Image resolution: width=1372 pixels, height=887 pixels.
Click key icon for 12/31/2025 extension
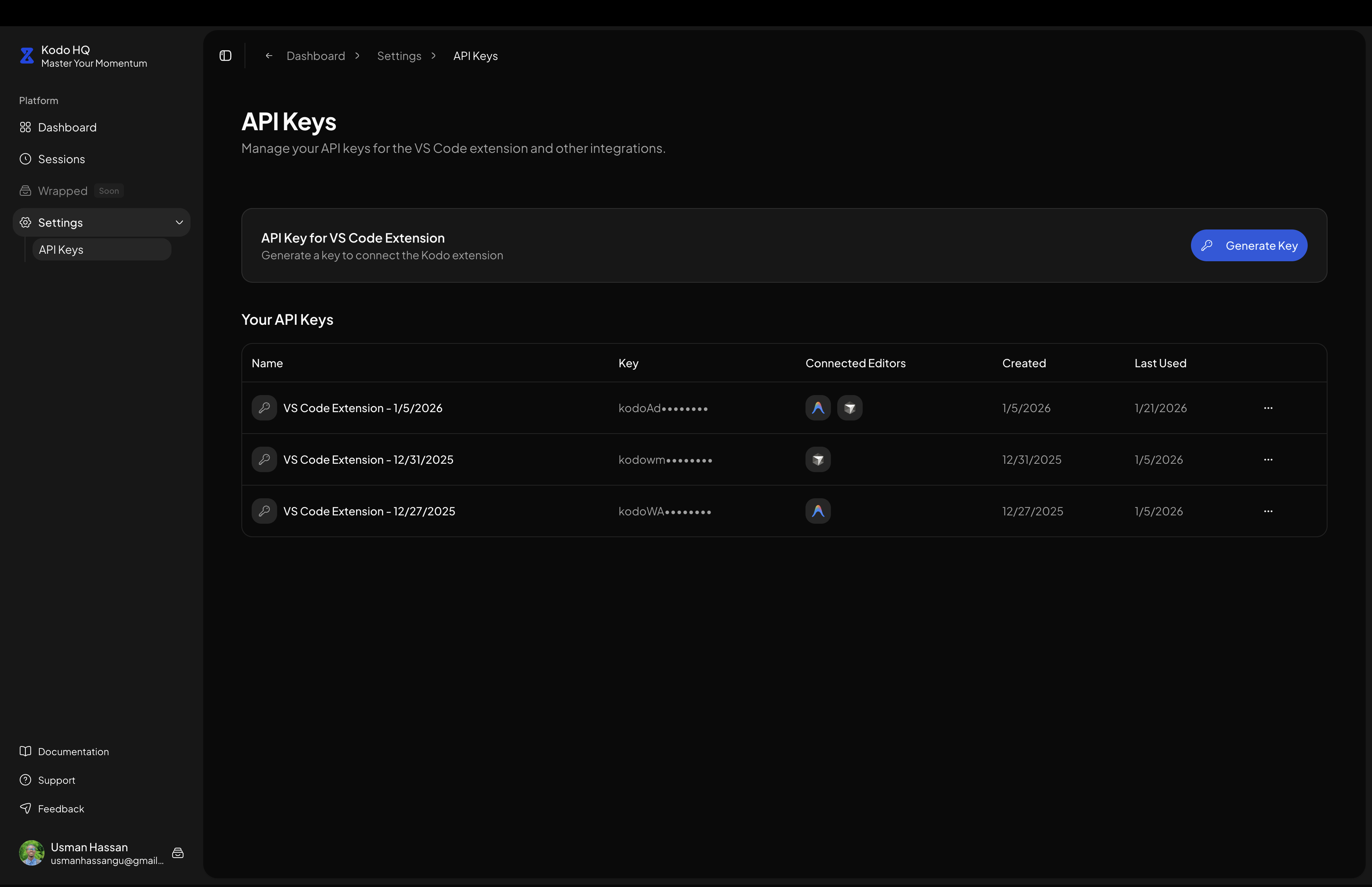(x=264, y=460)
